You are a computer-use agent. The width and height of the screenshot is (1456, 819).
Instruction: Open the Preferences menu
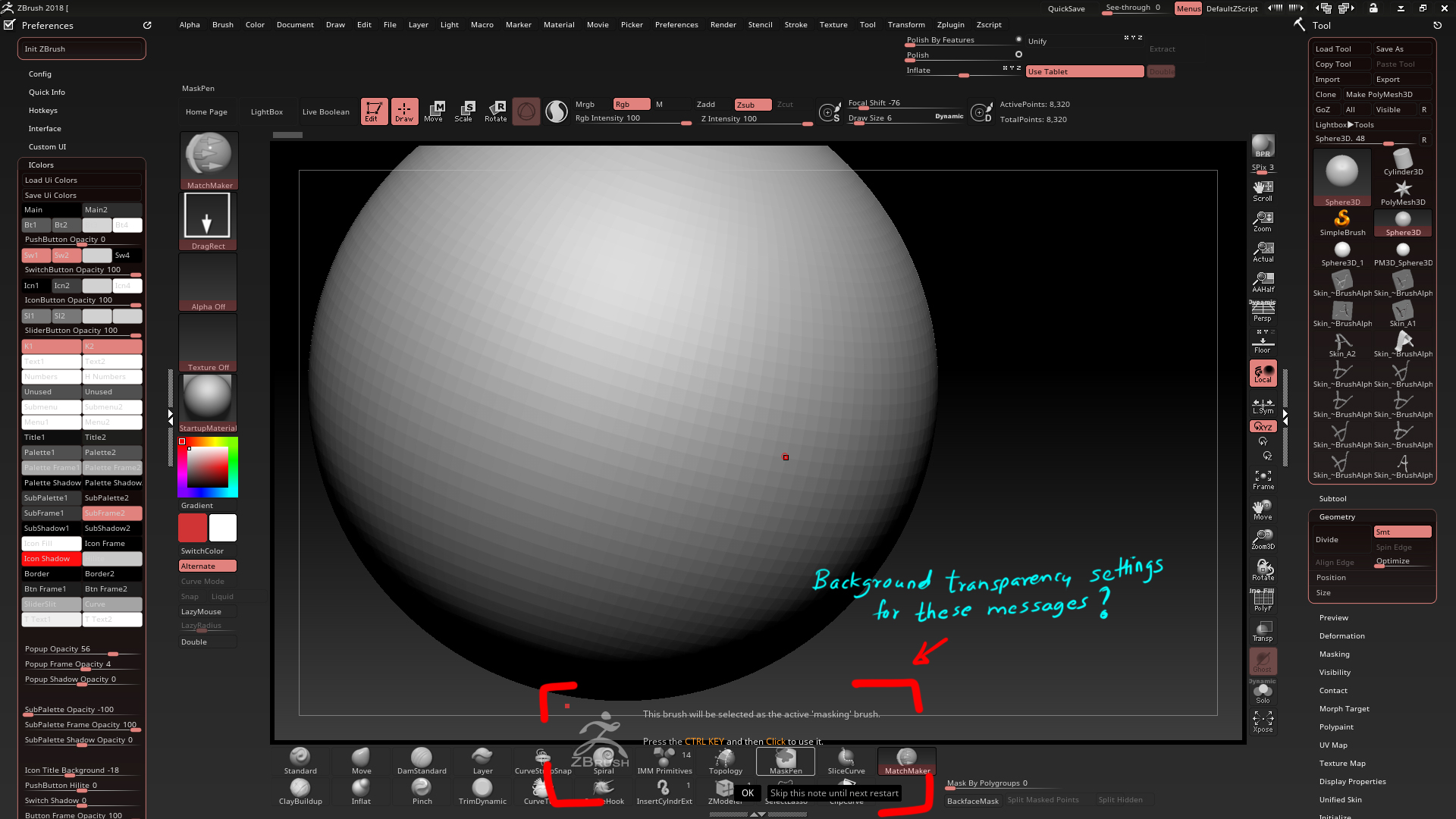pos(676,25)
